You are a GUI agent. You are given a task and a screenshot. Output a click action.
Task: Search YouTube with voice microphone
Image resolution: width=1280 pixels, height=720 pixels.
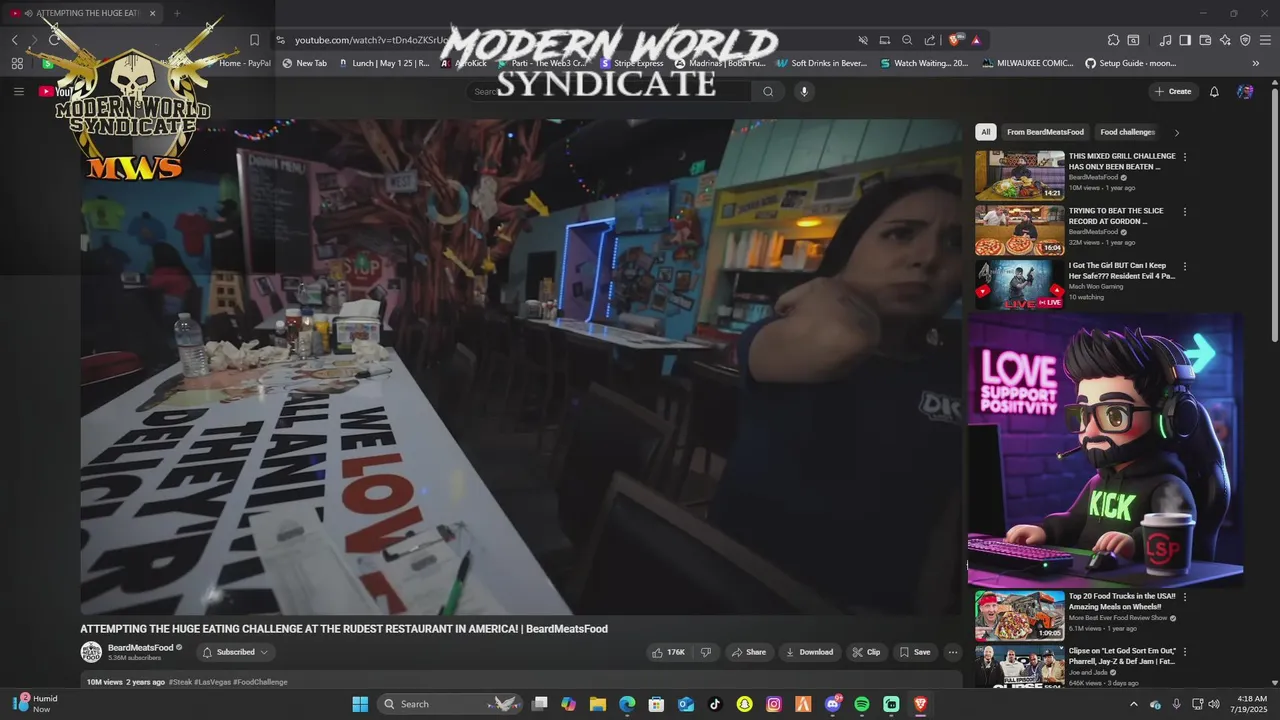804,91
